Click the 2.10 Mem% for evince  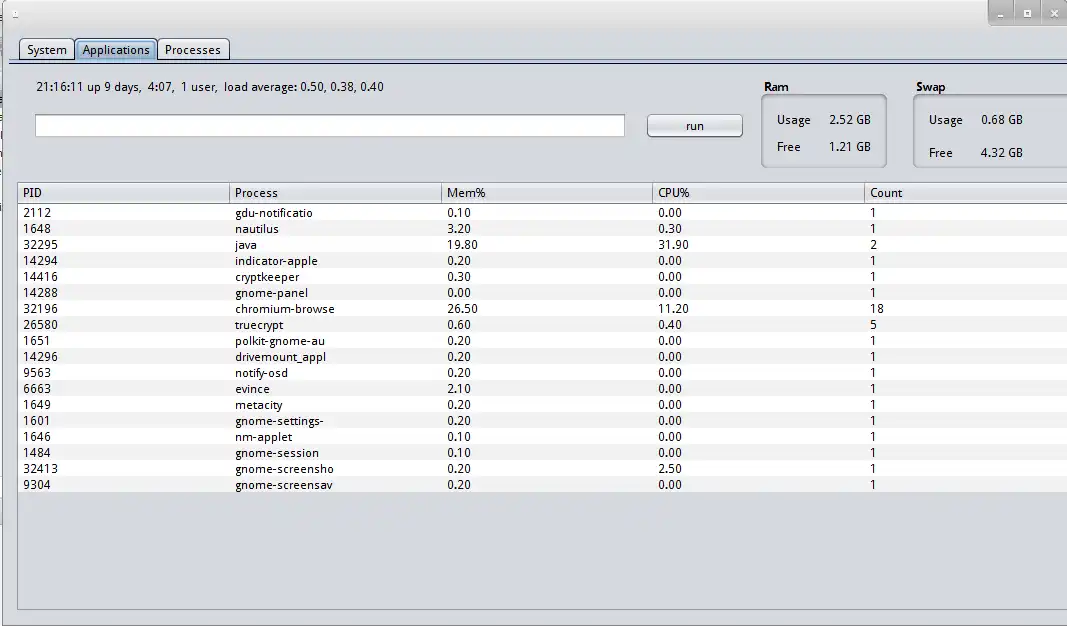pos(459,389)
